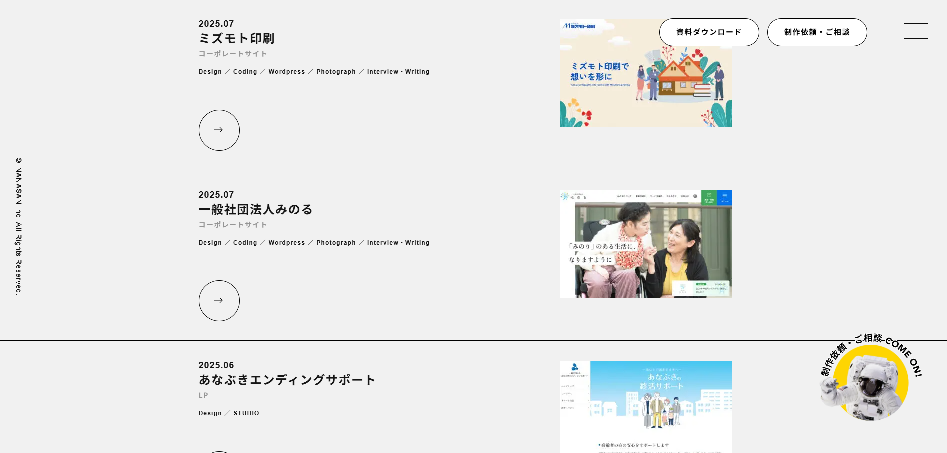Click the コーポレートサイト label under ミズモト印刷
Image resolution: width=947 pixels, height=453 pixels.
[232, 54]
